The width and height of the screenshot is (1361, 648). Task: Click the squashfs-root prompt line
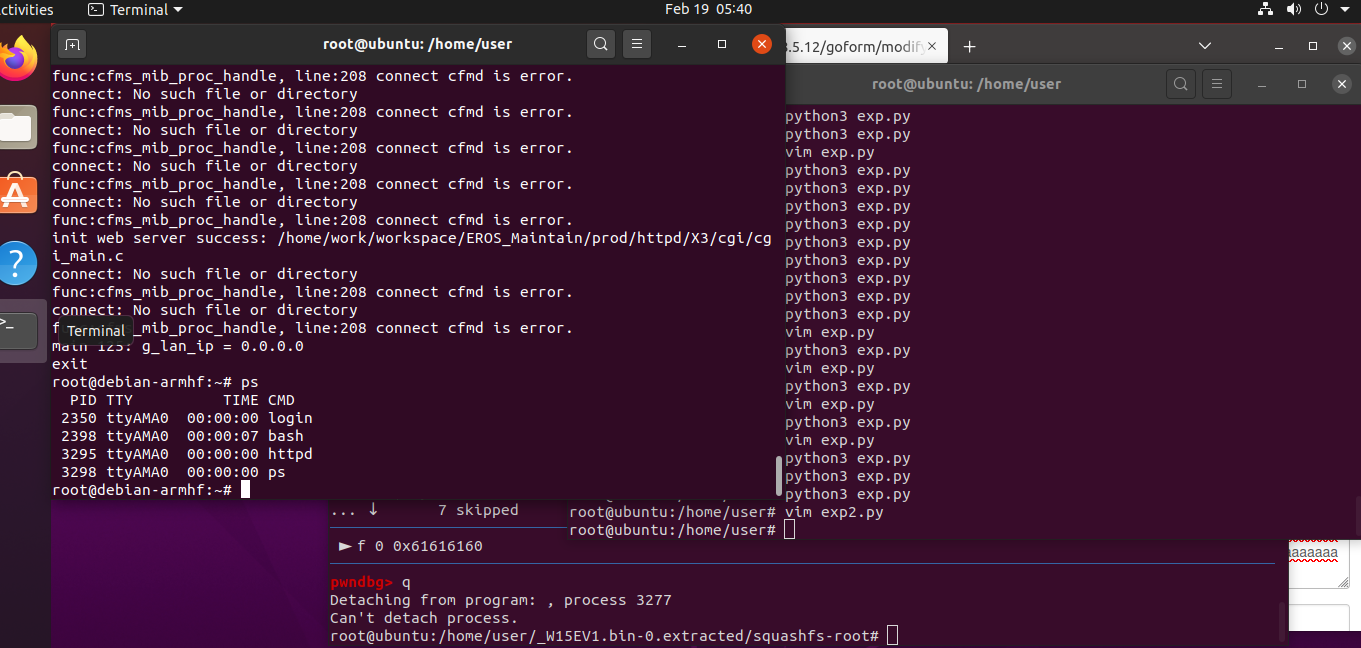[x=614, y=636]
